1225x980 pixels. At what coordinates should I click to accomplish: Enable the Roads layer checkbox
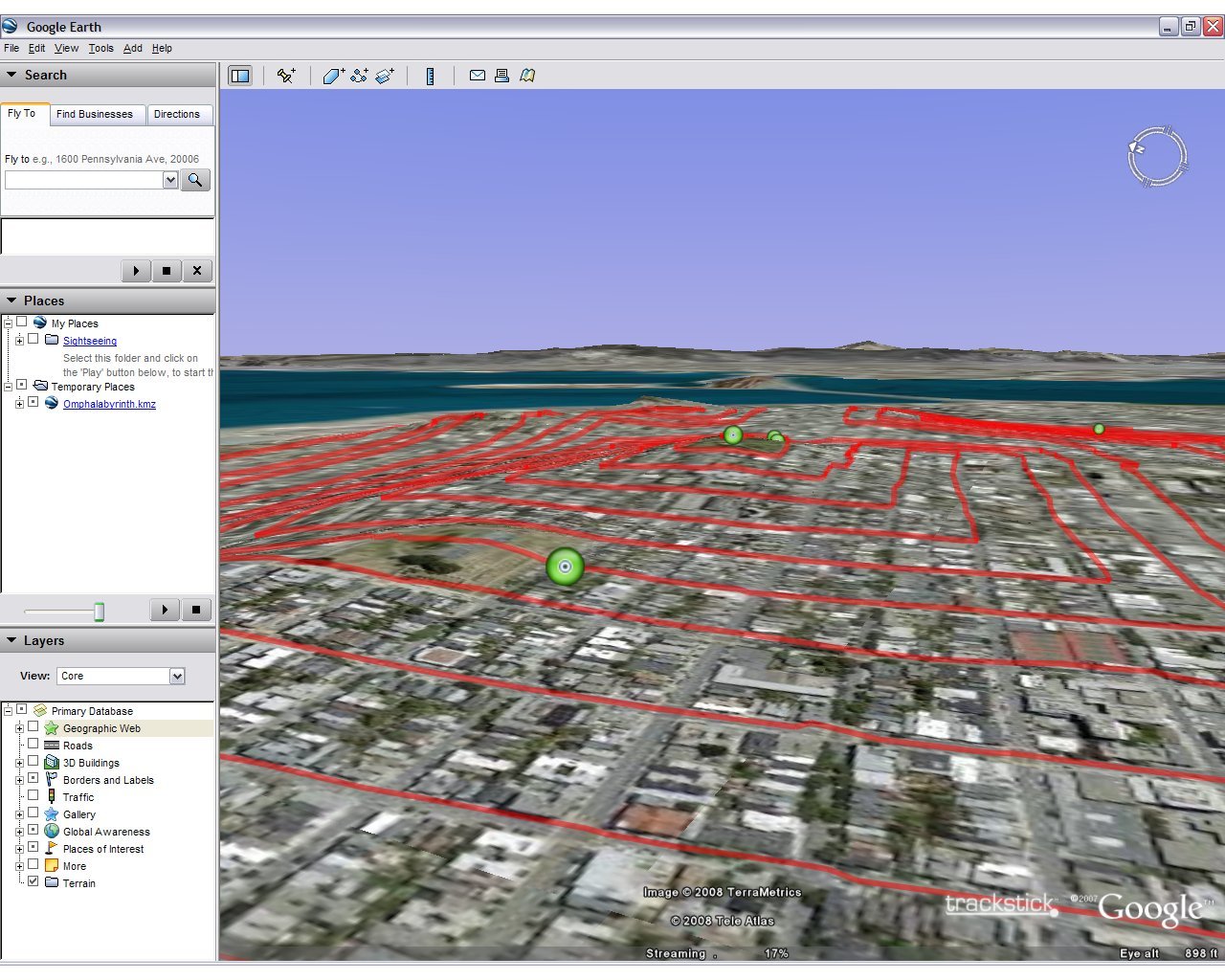(33, 745)
